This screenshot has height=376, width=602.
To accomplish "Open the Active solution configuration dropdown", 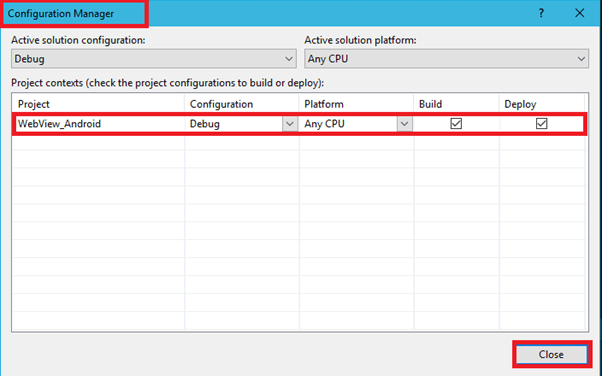I will [154, 59].
